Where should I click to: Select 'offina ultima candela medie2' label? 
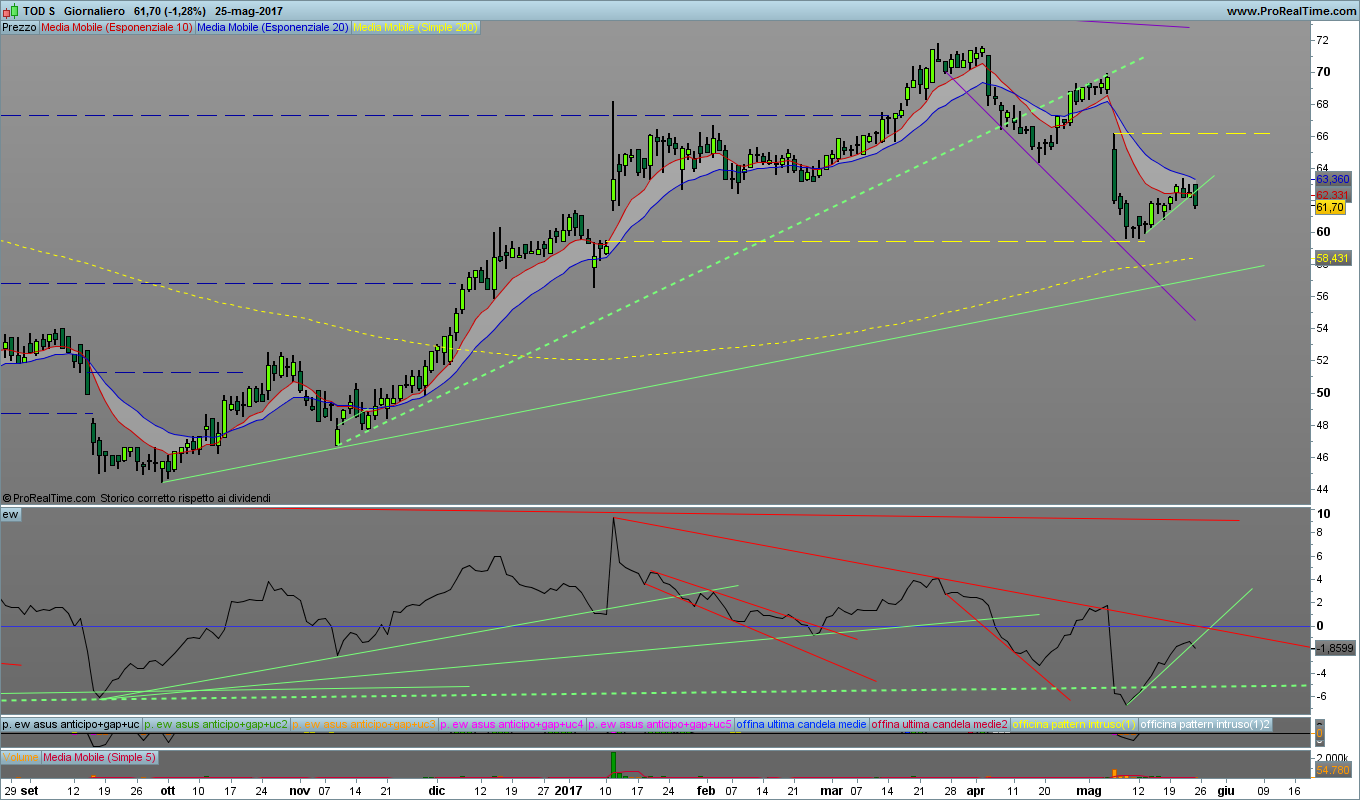tap(940, 723)
